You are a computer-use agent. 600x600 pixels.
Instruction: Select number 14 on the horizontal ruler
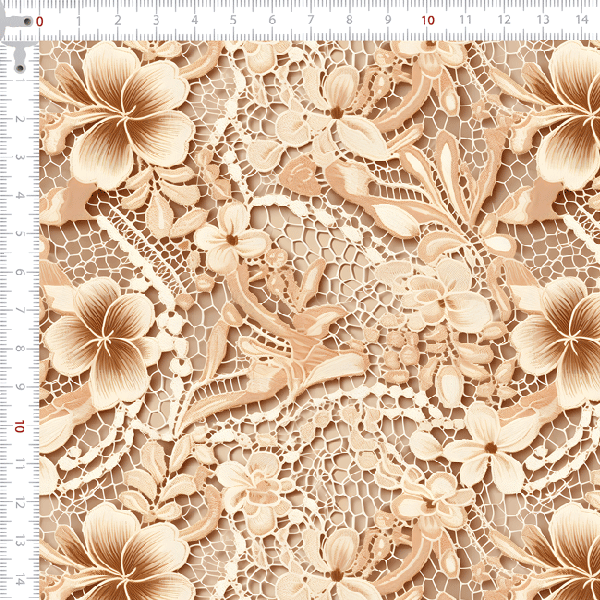tap(582, 19)
